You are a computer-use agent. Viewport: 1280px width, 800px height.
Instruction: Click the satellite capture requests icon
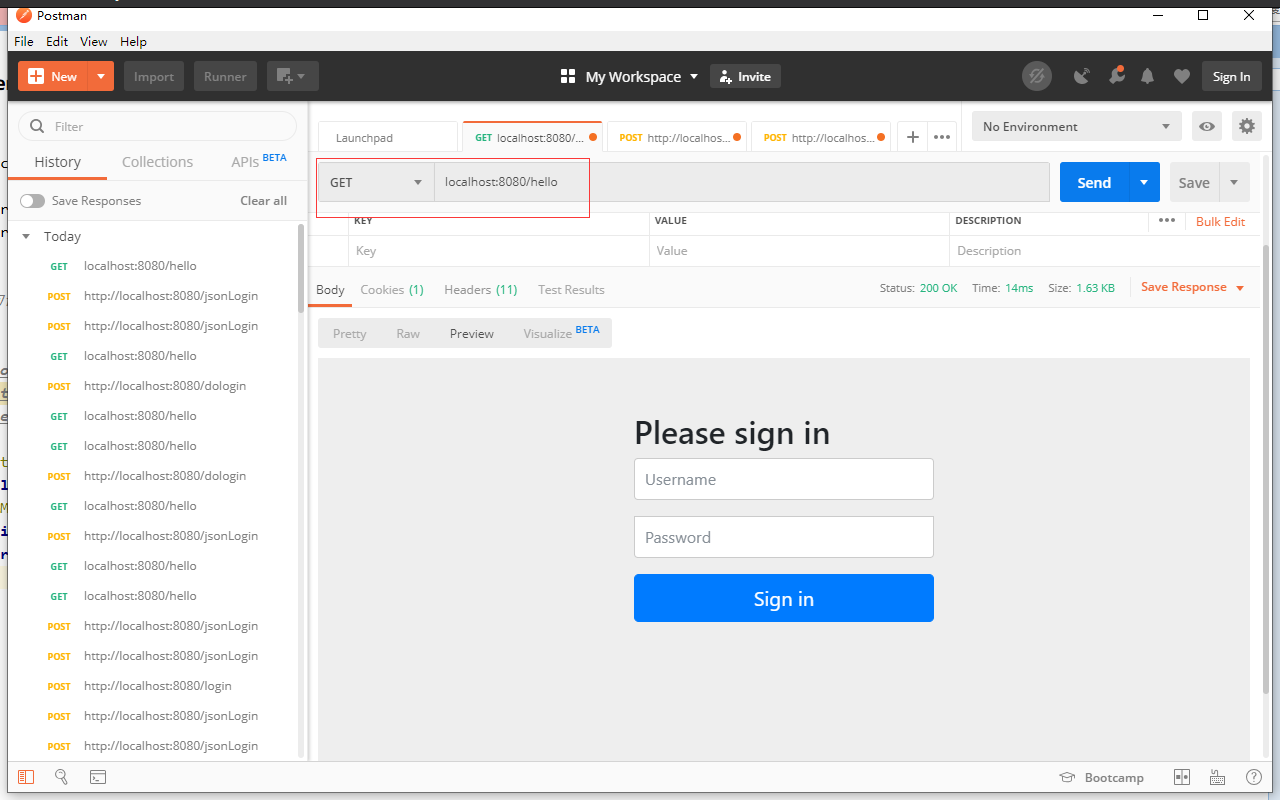pos(1081,76)
